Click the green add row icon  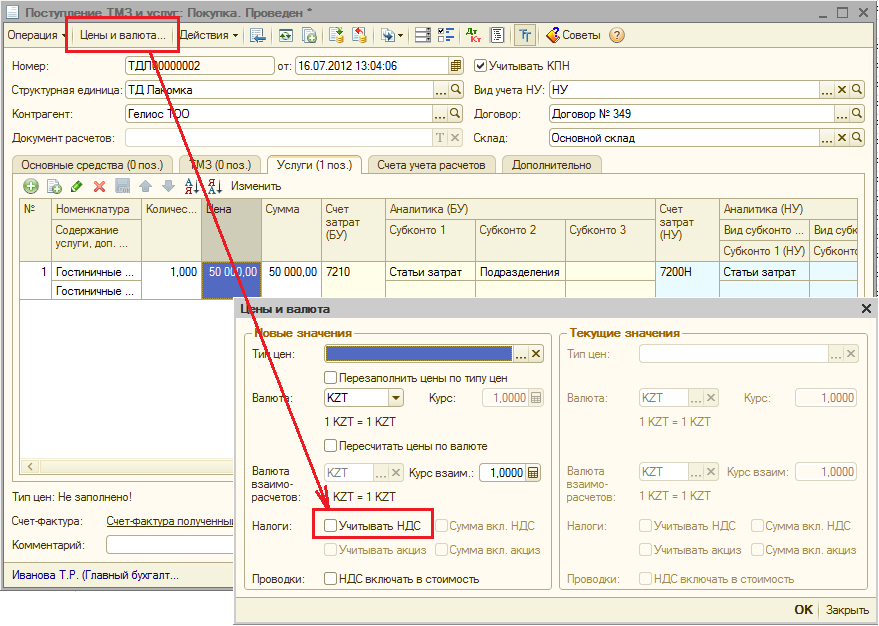tap(31, 186)
